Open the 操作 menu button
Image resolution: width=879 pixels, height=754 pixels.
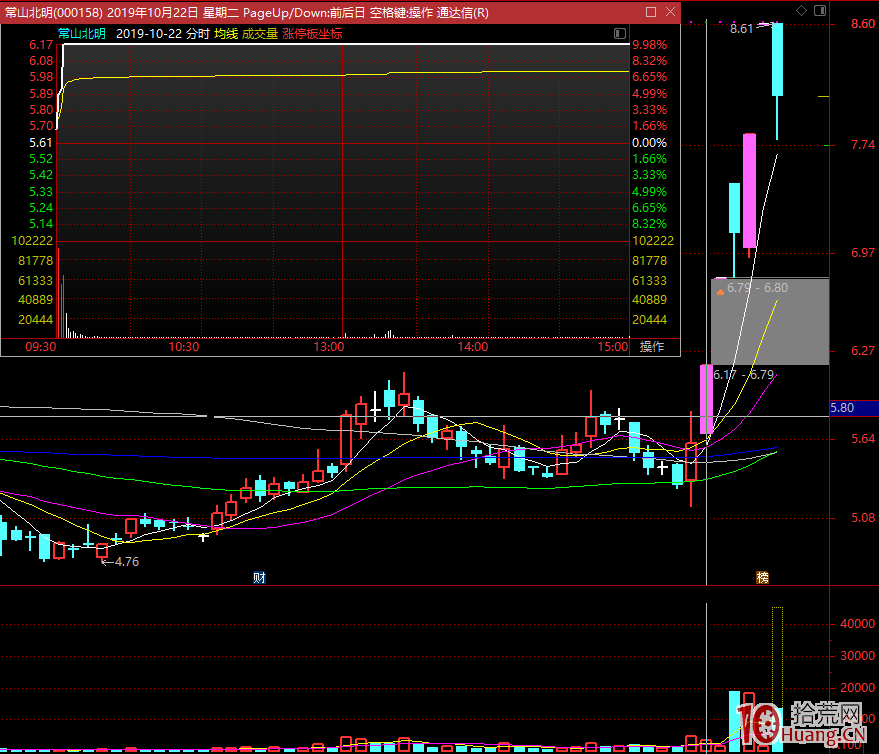click(652, 347)
